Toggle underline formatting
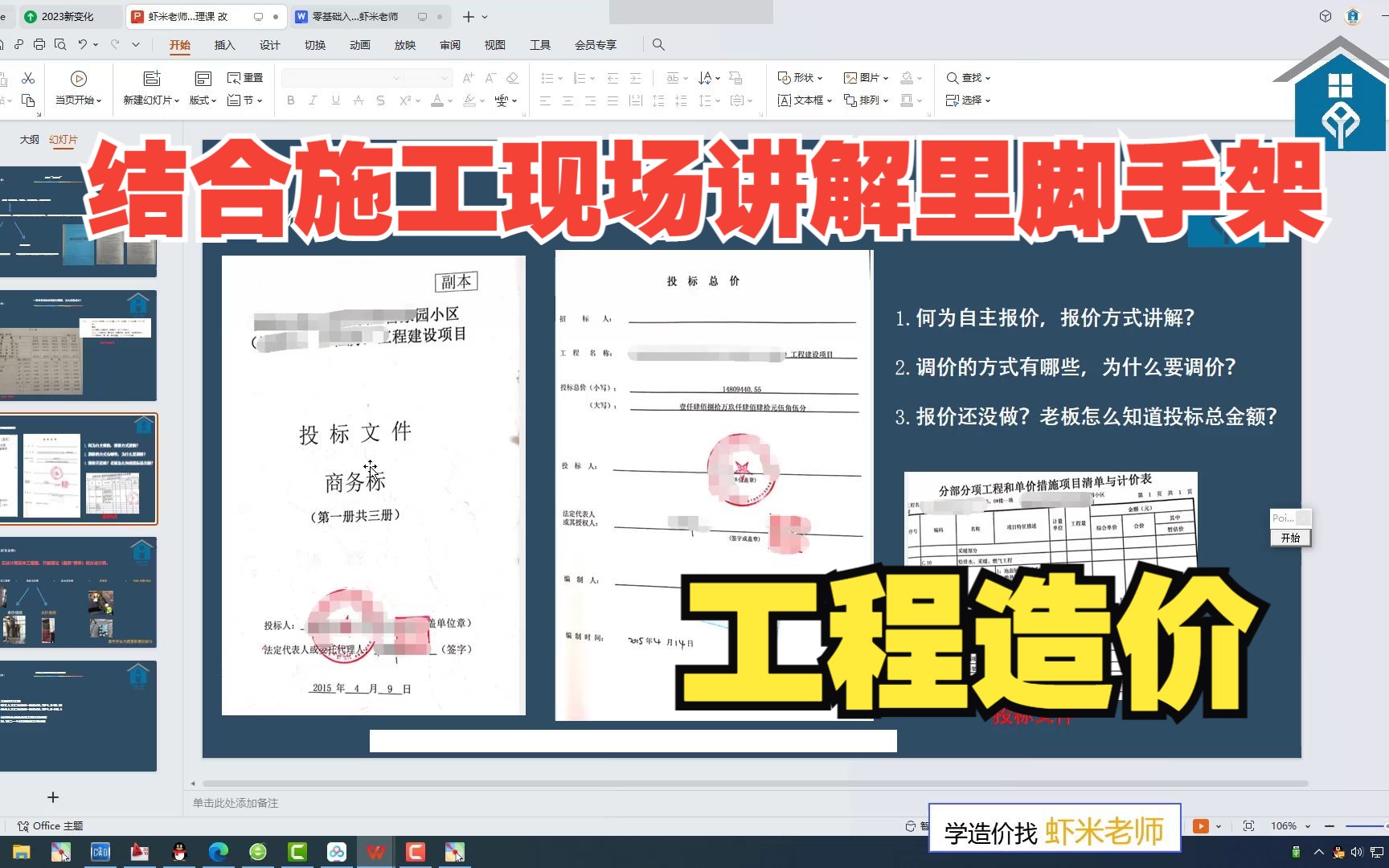 (x=334, y=100)
